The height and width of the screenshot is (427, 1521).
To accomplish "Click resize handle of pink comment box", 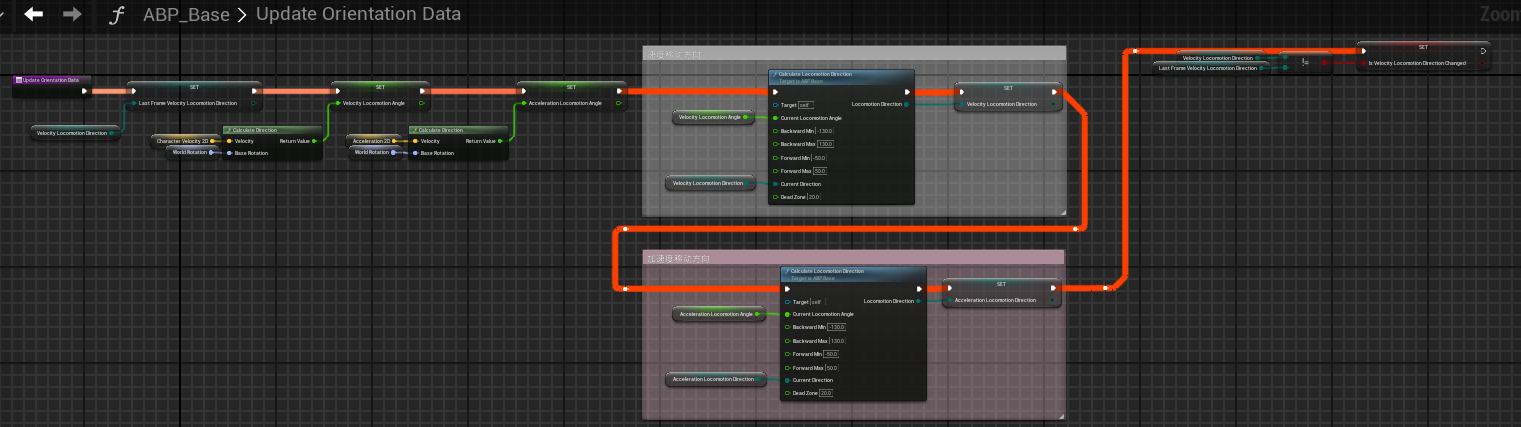I will click(1062, 415).
